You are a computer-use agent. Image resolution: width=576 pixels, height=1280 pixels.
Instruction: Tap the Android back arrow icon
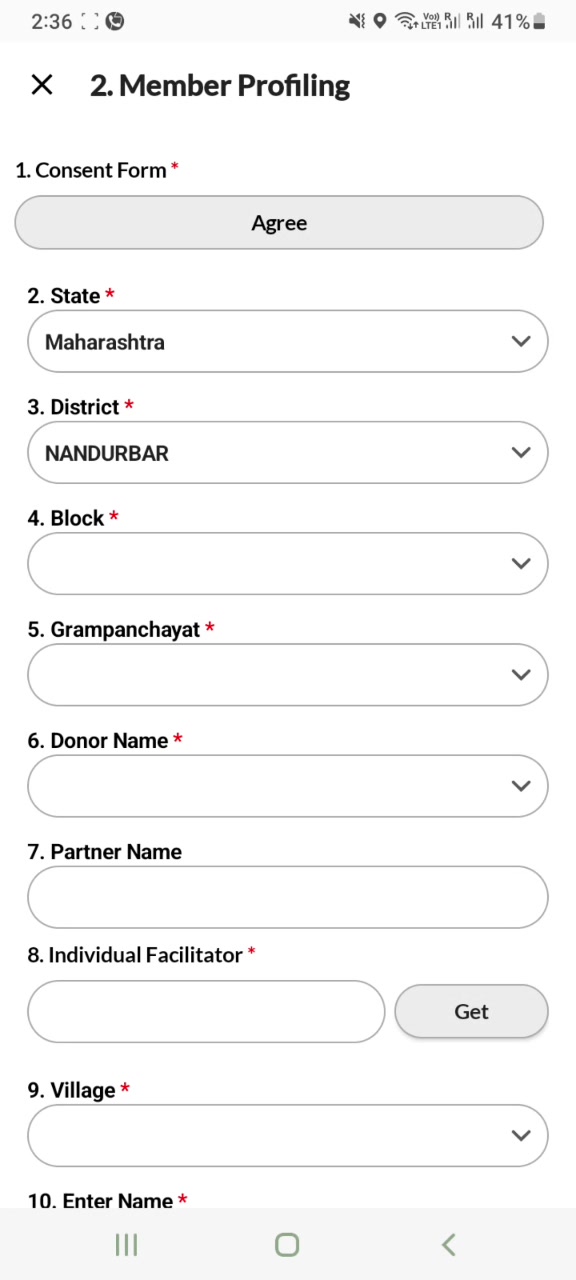(x=449, y=1244)
